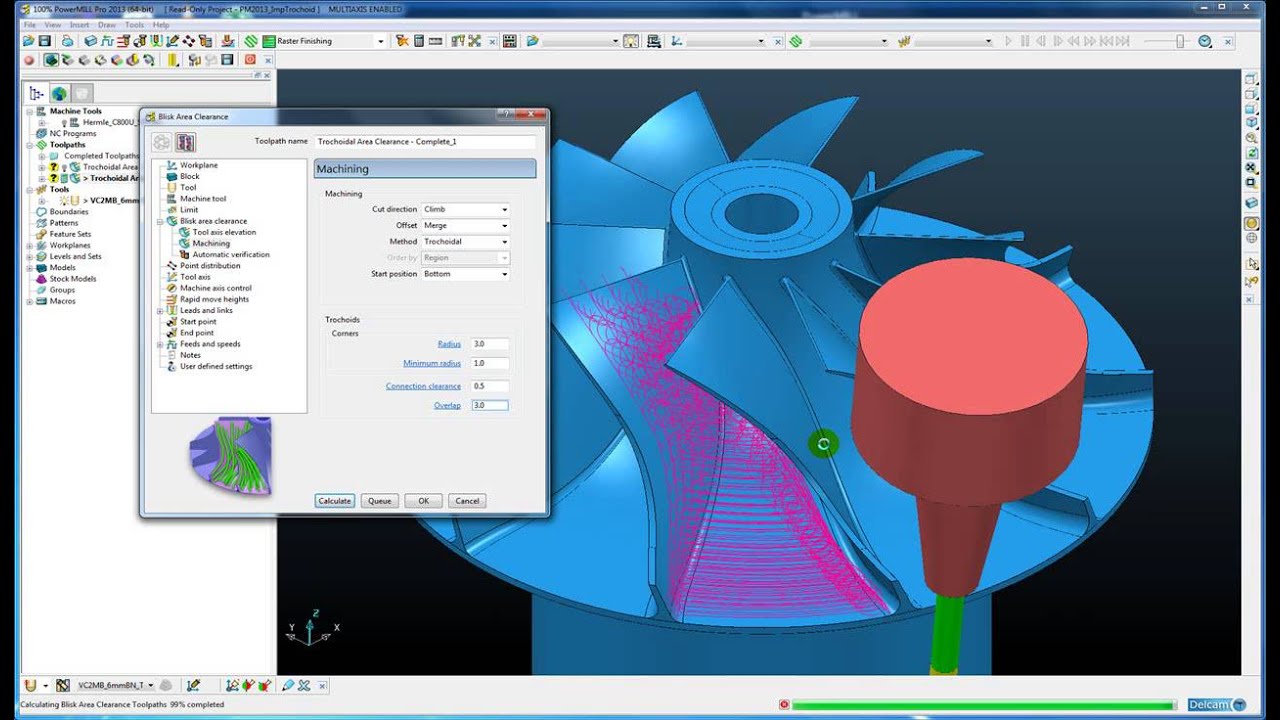The width and height of the screenshot is (1280, 720).
Task: Open the Help menu
Action: tap(161, 24)
